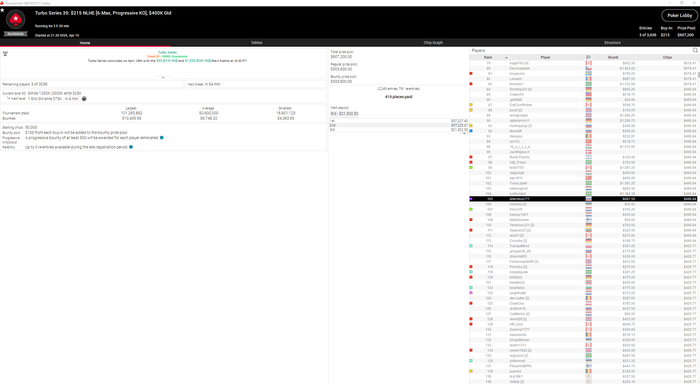700x384 pixels.
Task: Click the Canada flag on rank 79 row
Action: (x=588, y=63)
